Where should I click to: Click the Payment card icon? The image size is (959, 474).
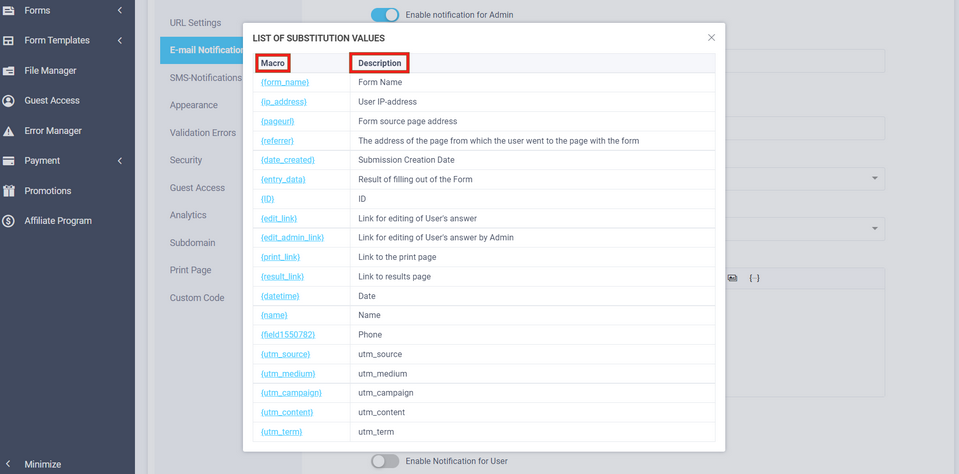pos(9,161)
